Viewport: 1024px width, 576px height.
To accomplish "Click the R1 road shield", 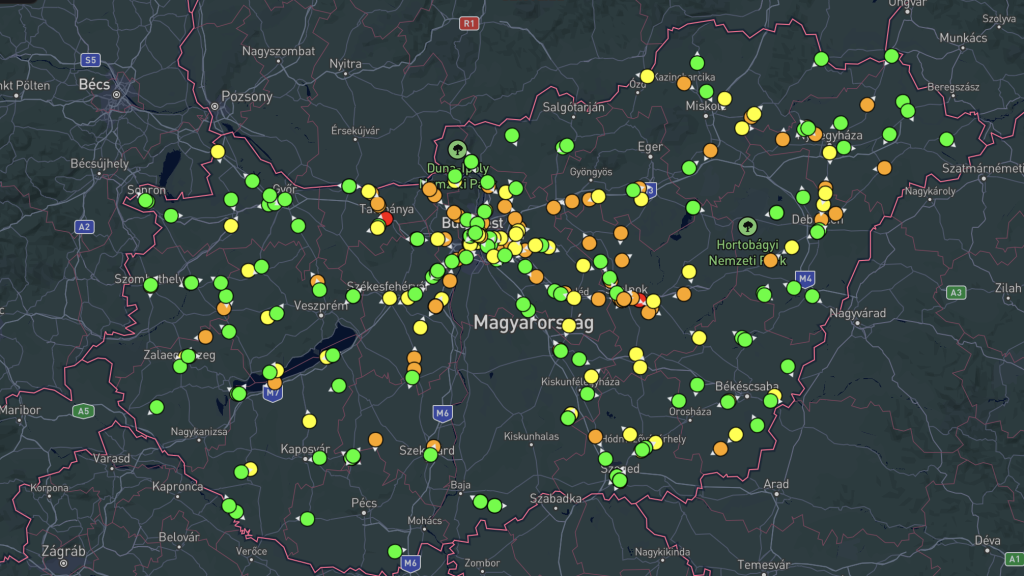I will click(469, 22).
